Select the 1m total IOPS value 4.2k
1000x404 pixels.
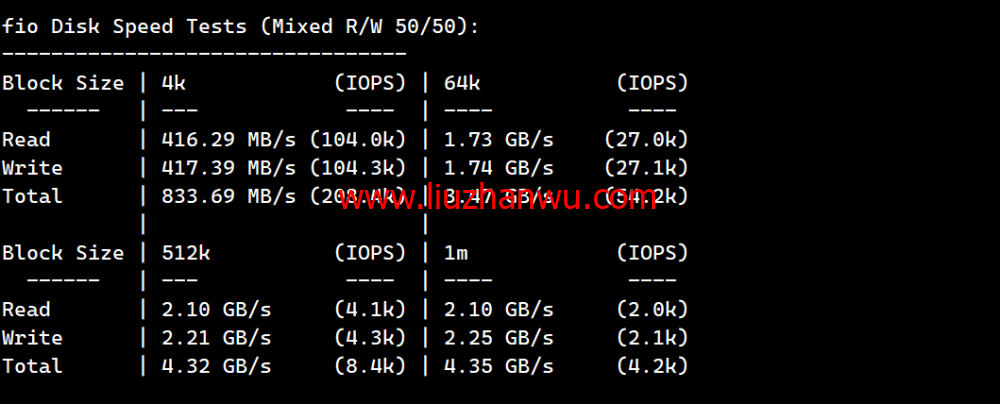pos(652,366)
